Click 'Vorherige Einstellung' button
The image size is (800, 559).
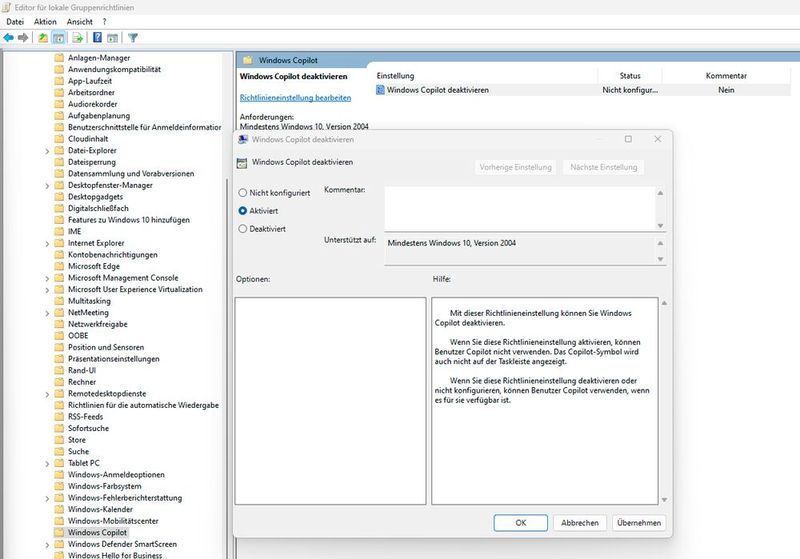515,167
